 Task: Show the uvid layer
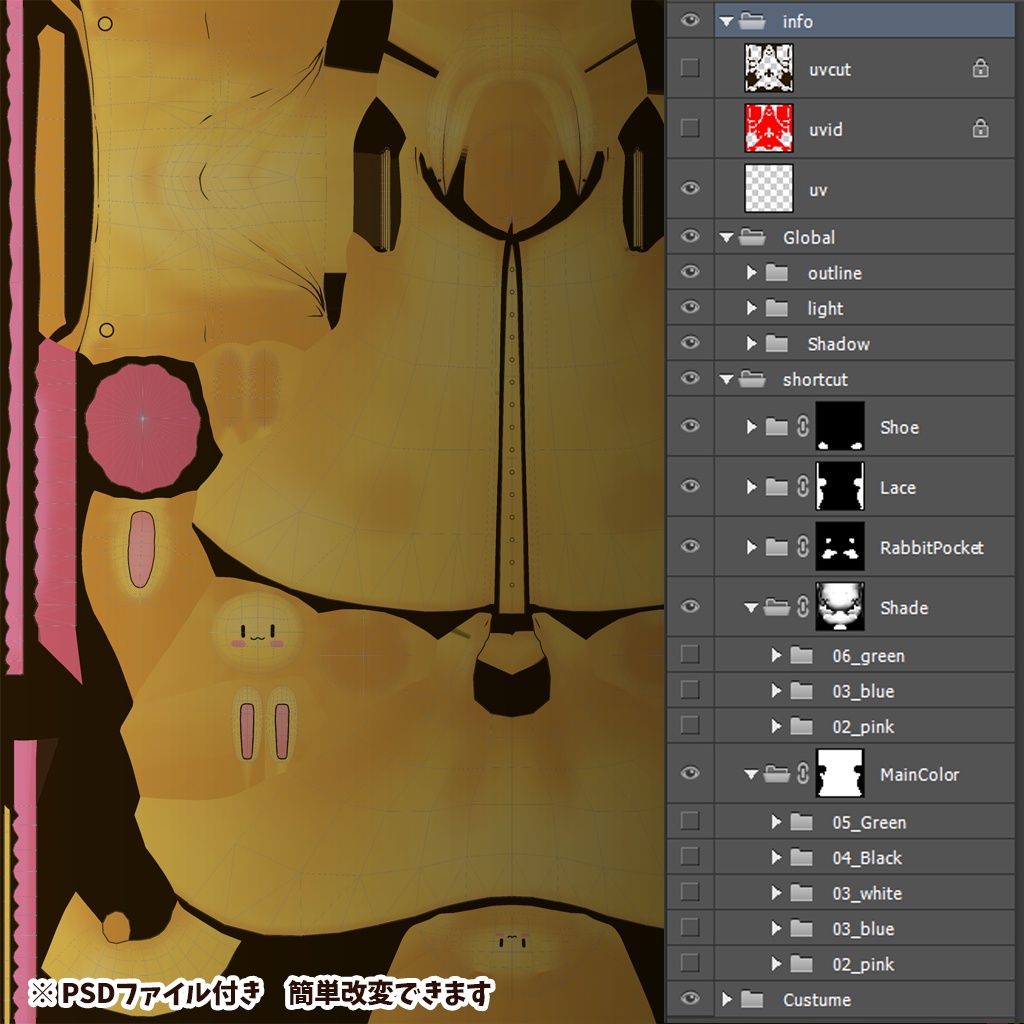pos(690,128)
